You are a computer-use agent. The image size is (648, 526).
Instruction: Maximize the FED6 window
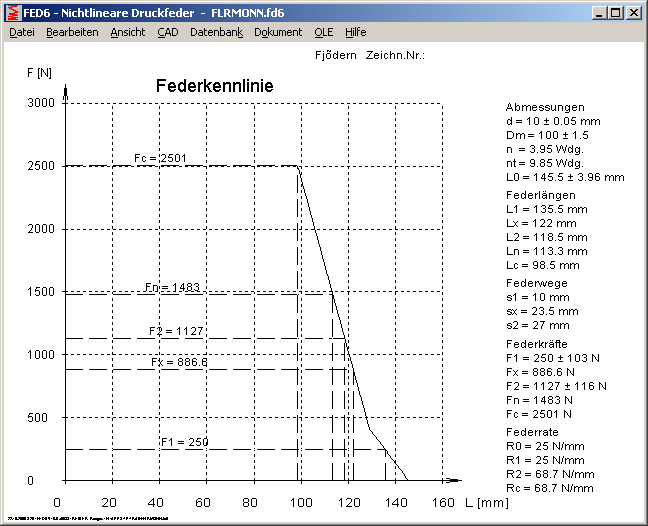tap(615, 13)
